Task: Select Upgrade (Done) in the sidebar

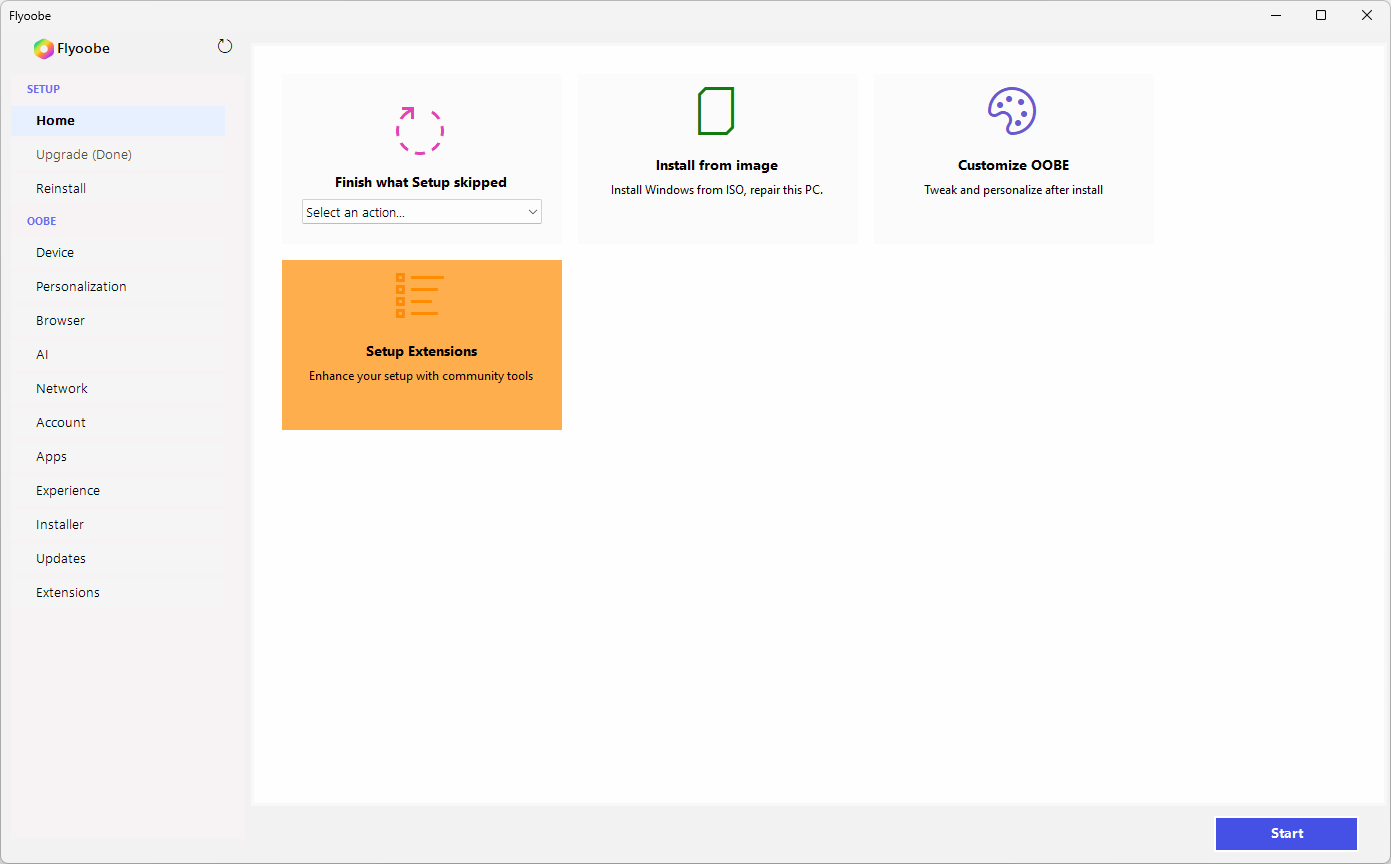Action: pos(84,155)
